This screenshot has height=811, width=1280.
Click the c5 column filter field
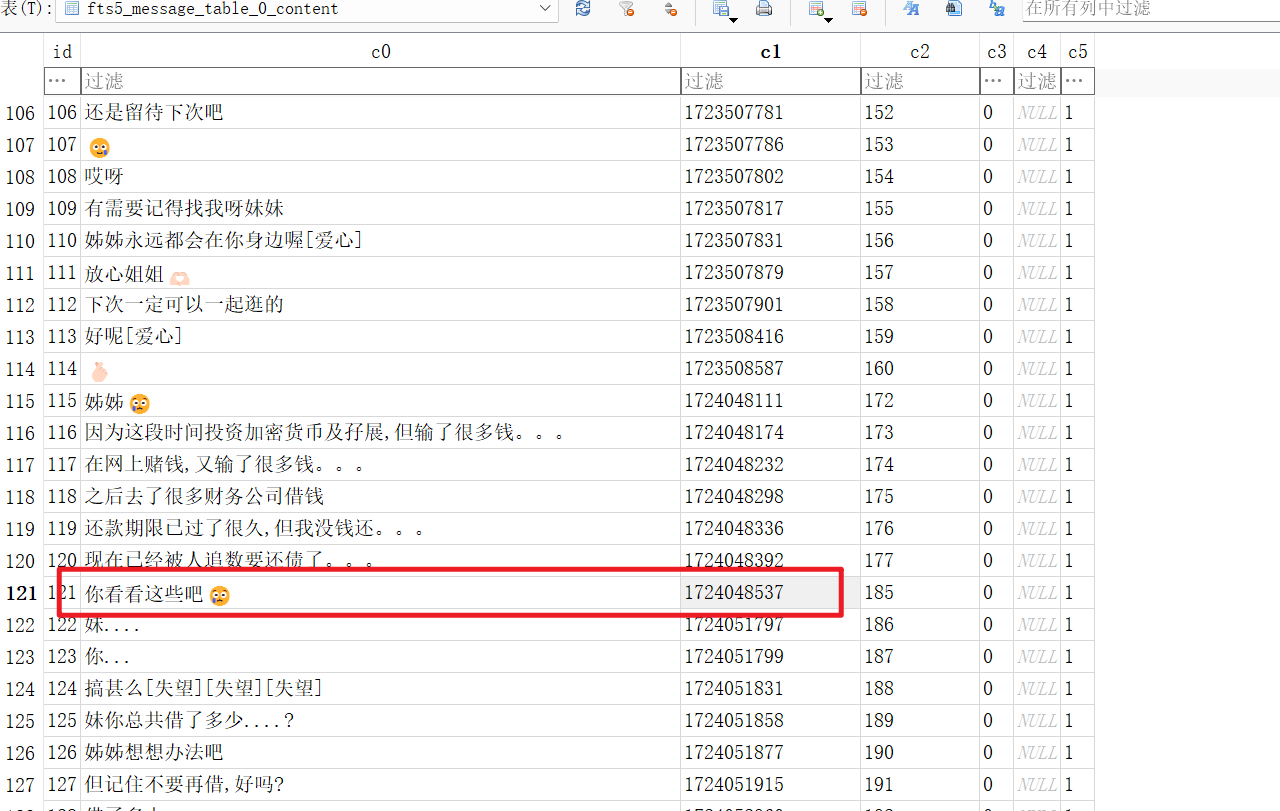click(x=1077, y=81)
